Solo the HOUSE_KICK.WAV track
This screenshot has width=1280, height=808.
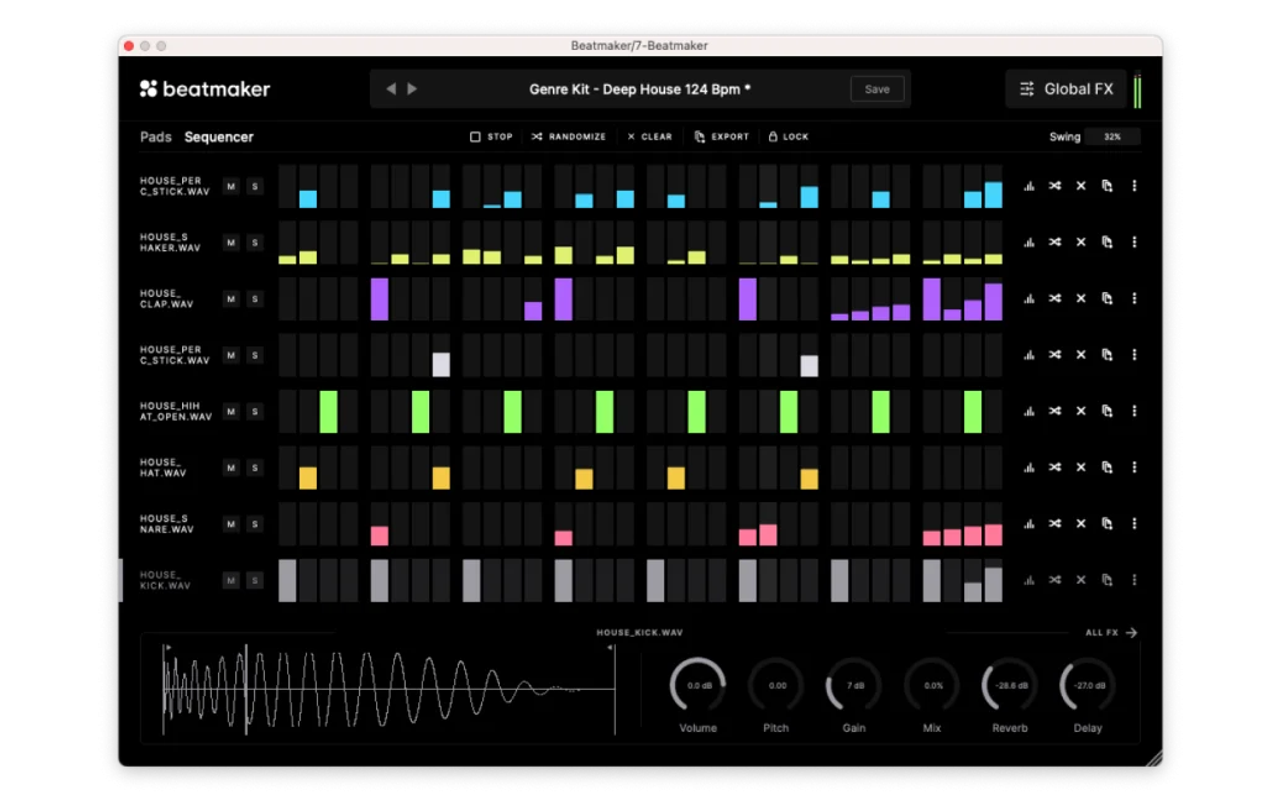[x=255, y=580]
